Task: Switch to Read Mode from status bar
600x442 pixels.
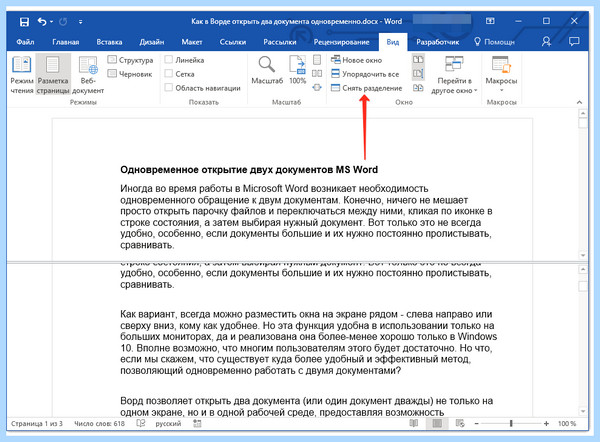Action: click(414, 423)
